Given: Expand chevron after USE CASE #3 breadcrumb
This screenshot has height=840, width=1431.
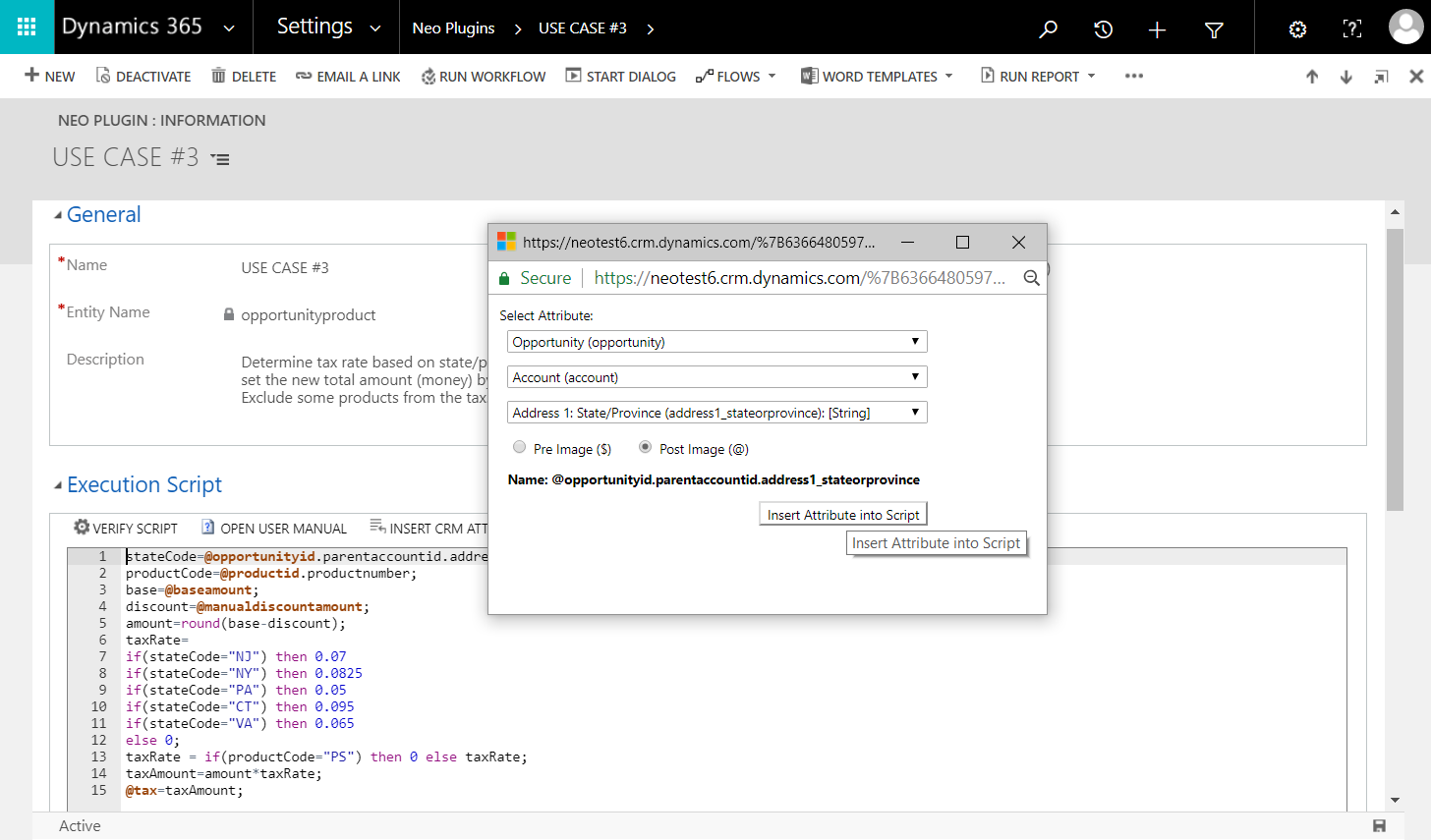Looking at the screenshot, I should click(651, 28).
